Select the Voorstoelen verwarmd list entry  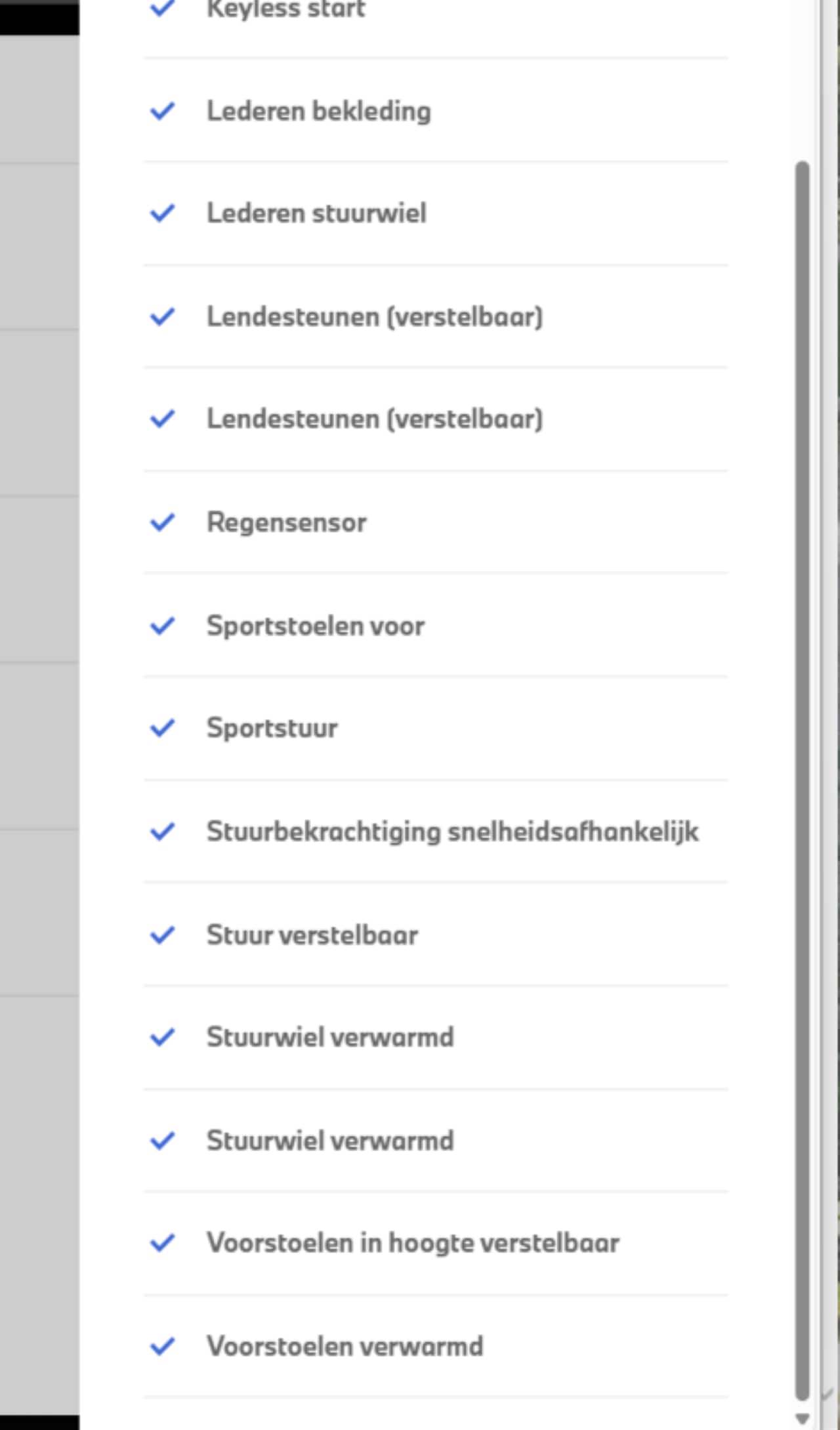[x=345, y=1346]
